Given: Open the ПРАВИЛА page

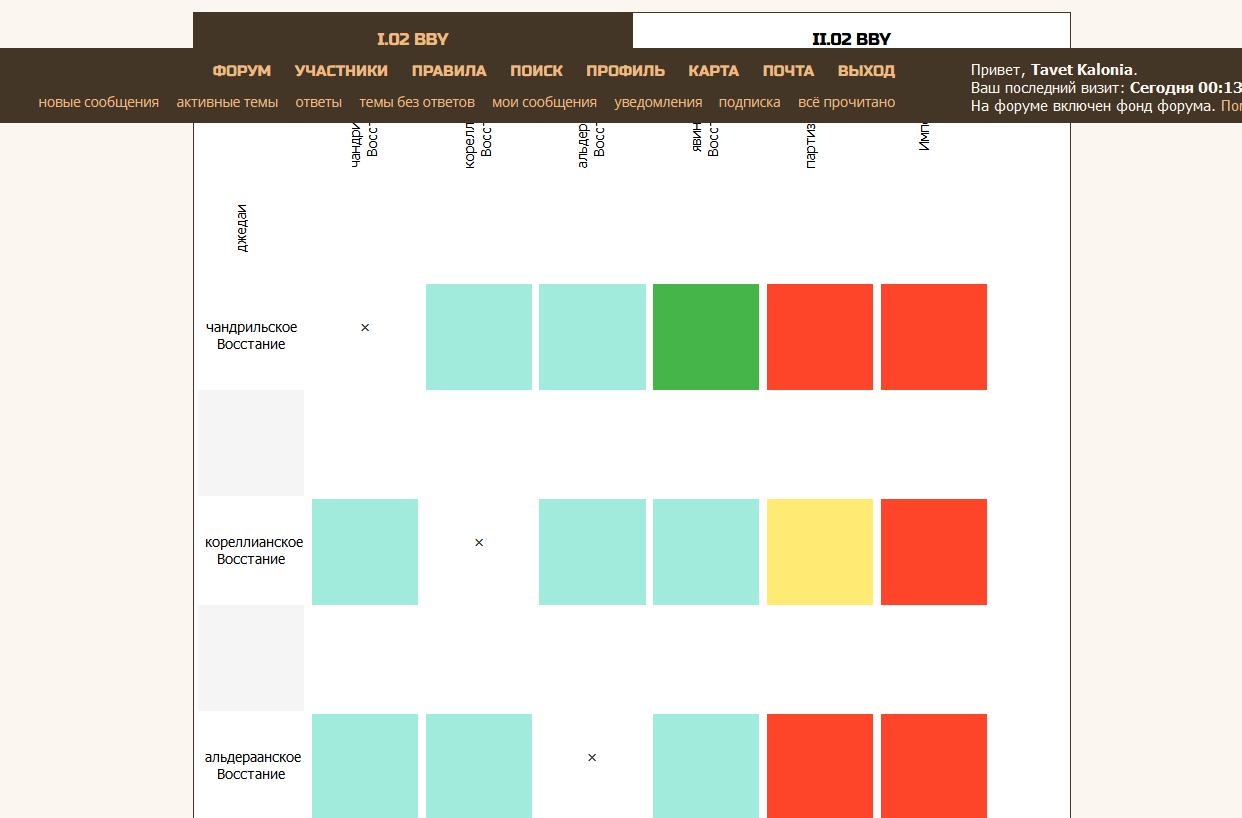Looking at the screenshot, I should (x=449, y=71).
